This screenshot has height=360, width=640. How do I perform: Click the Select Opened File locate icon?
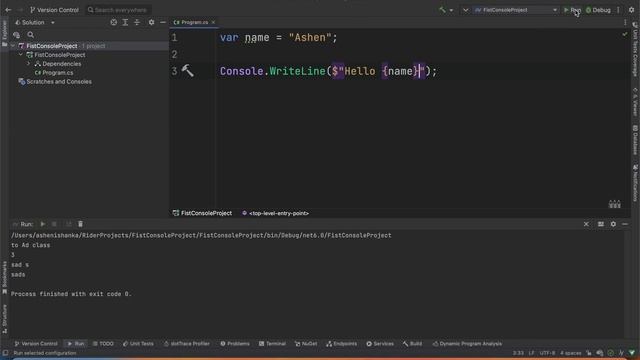click(113, 22)
